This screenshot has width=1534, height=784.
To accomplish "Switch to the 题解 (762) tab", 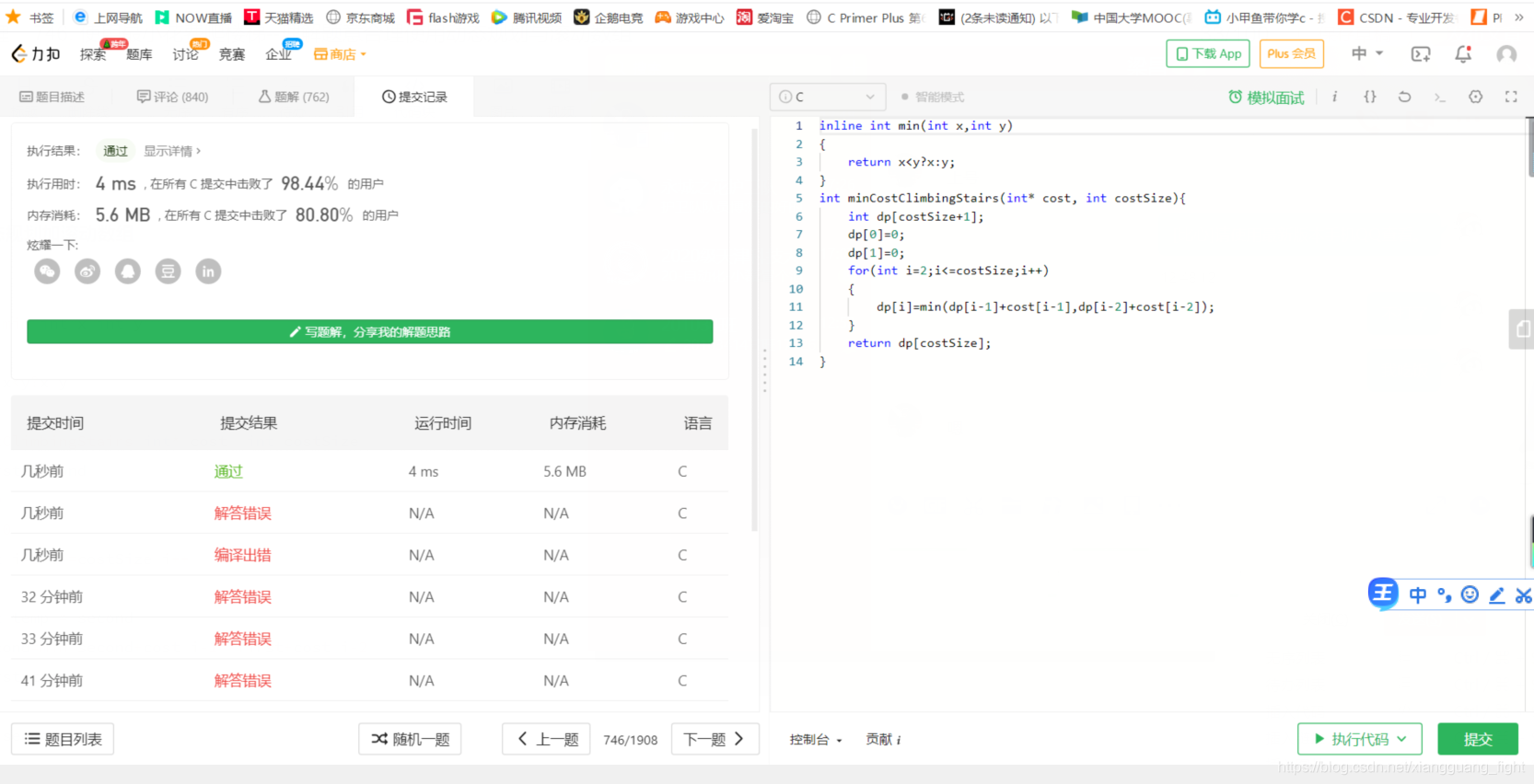I will point(294,97).
